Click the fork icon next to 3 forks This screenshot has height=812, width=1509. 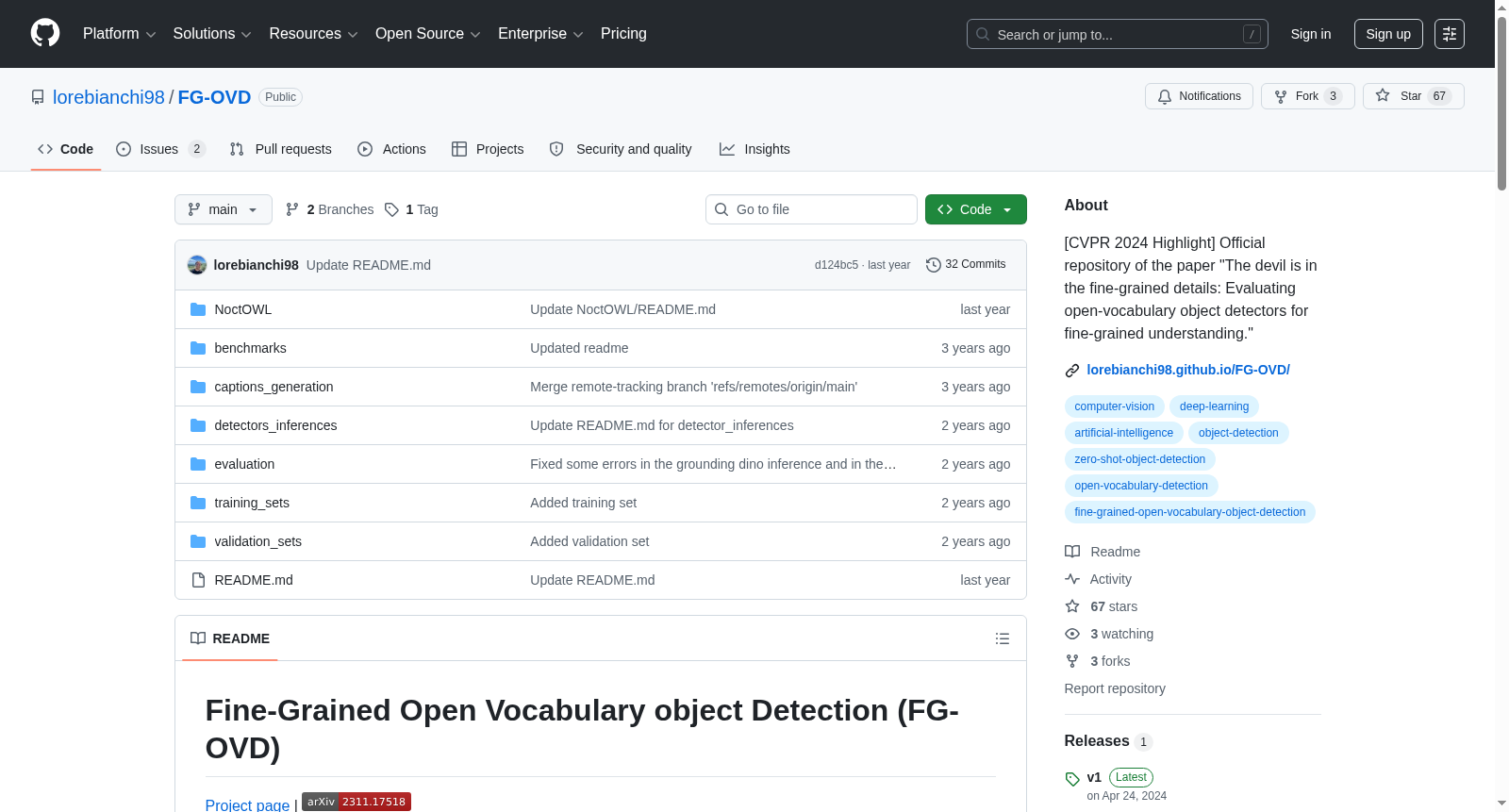(x=1072, y=661)
